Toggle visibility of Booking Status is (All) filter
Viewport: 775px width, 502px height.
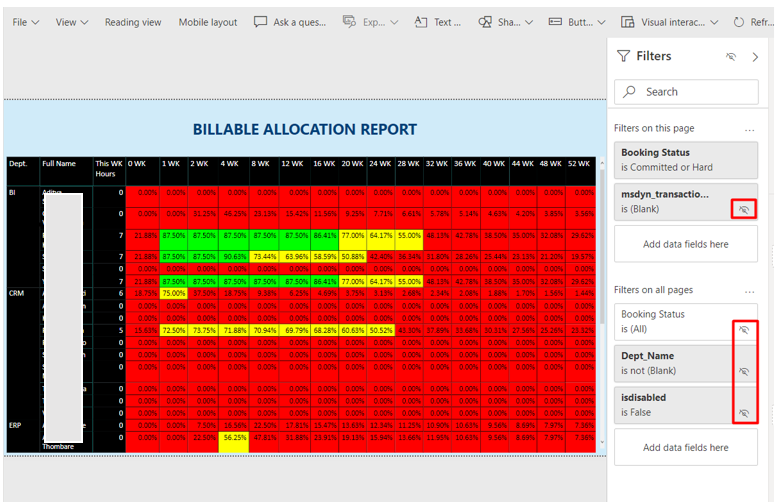(x=744, y=330)
